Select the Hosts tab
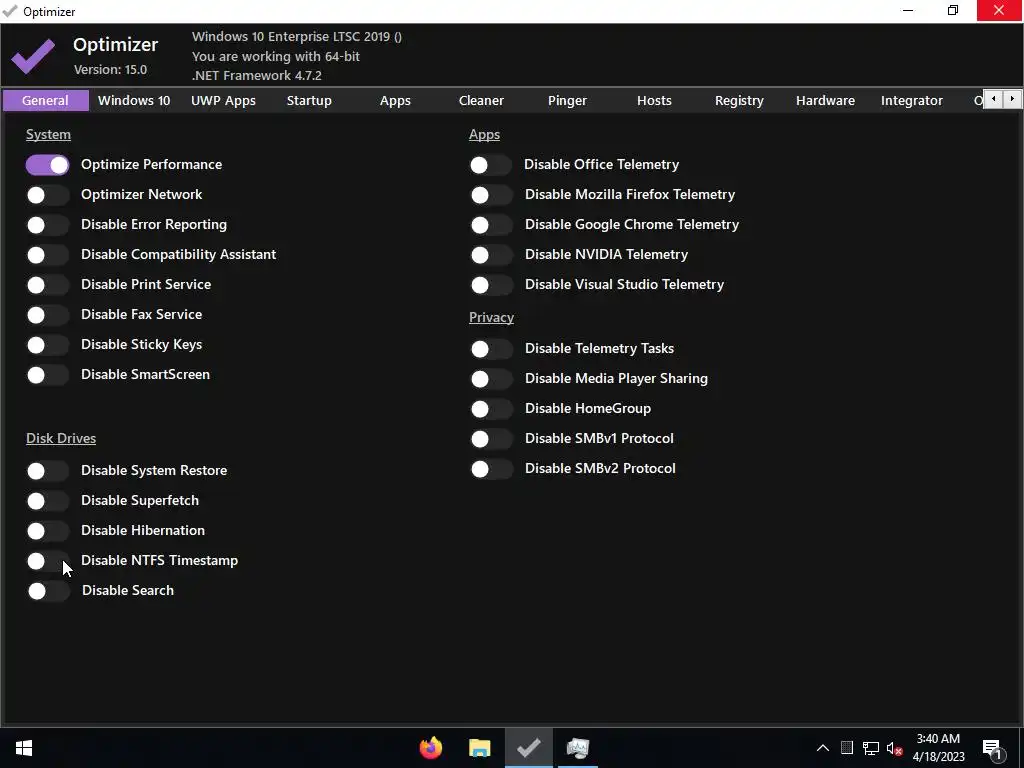 click(654, 101)
